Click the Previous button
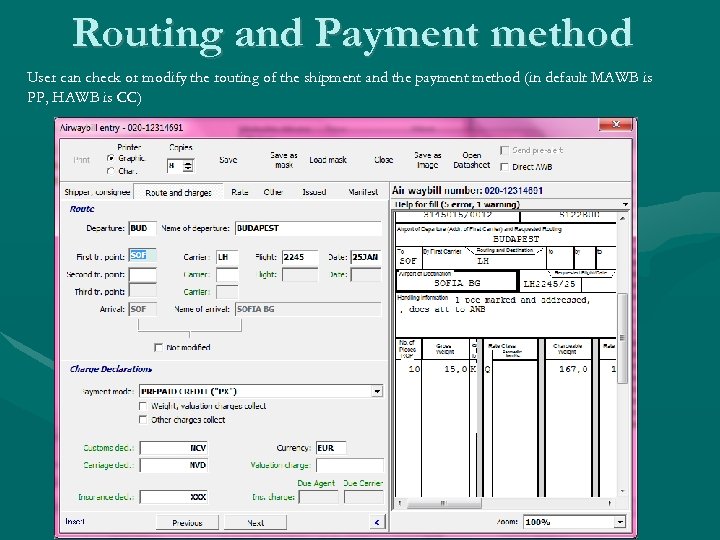This screenshot has width=720, height=540. 187,523
